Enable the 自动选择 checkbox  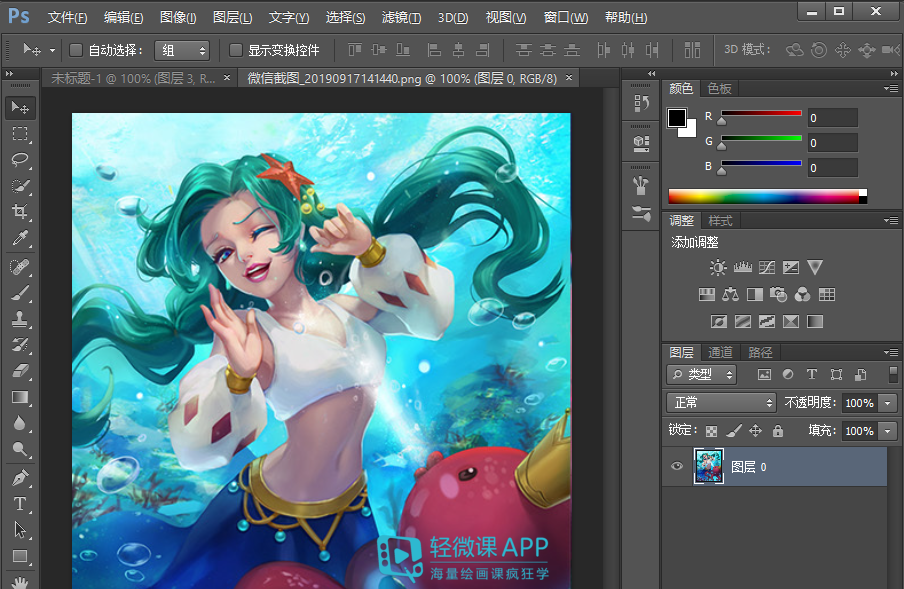tap(75, 49)
